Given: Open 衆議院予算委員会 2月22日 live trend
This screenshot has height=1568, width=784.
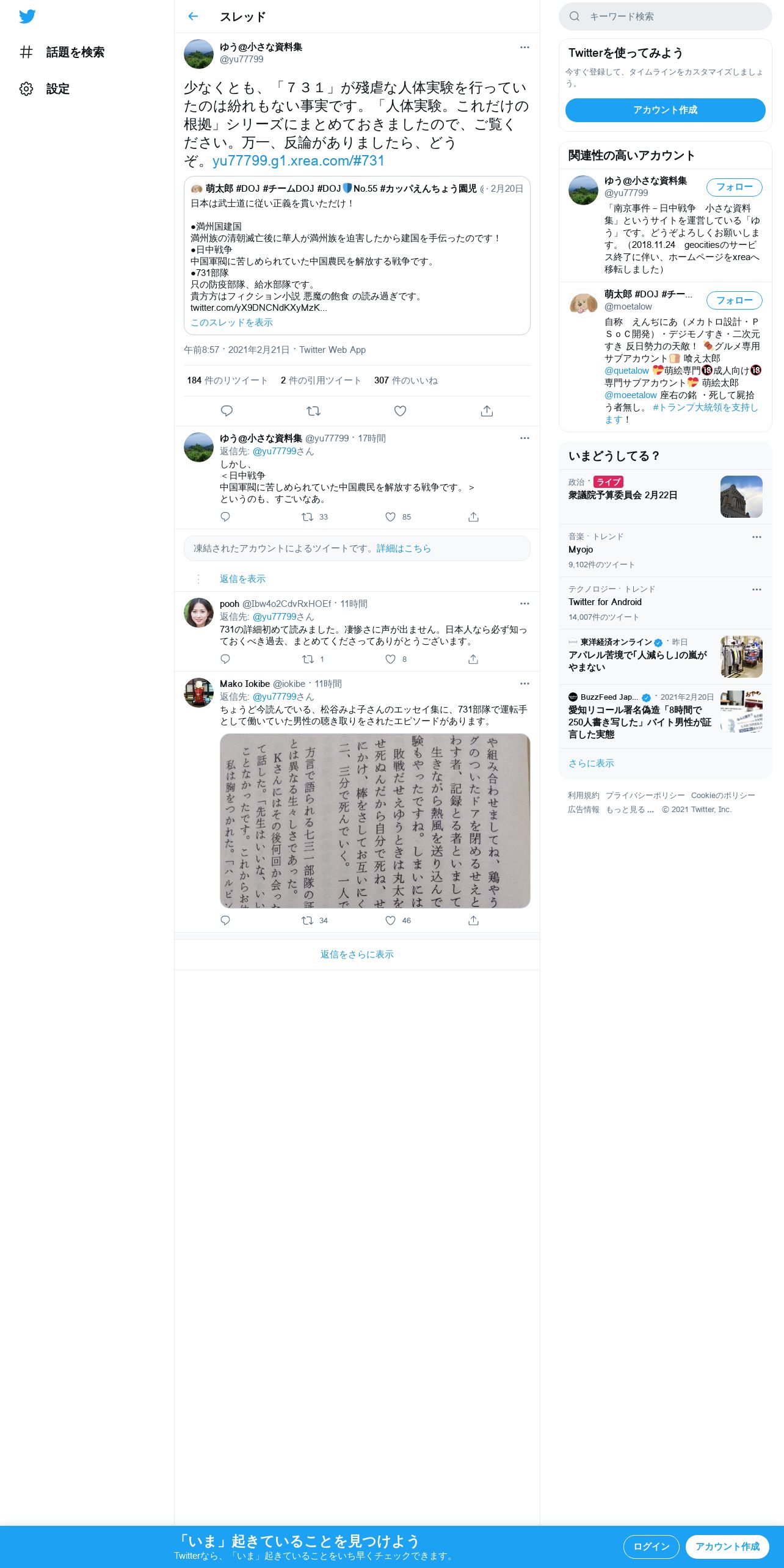Looking at the screenshot, I should 666,496.
